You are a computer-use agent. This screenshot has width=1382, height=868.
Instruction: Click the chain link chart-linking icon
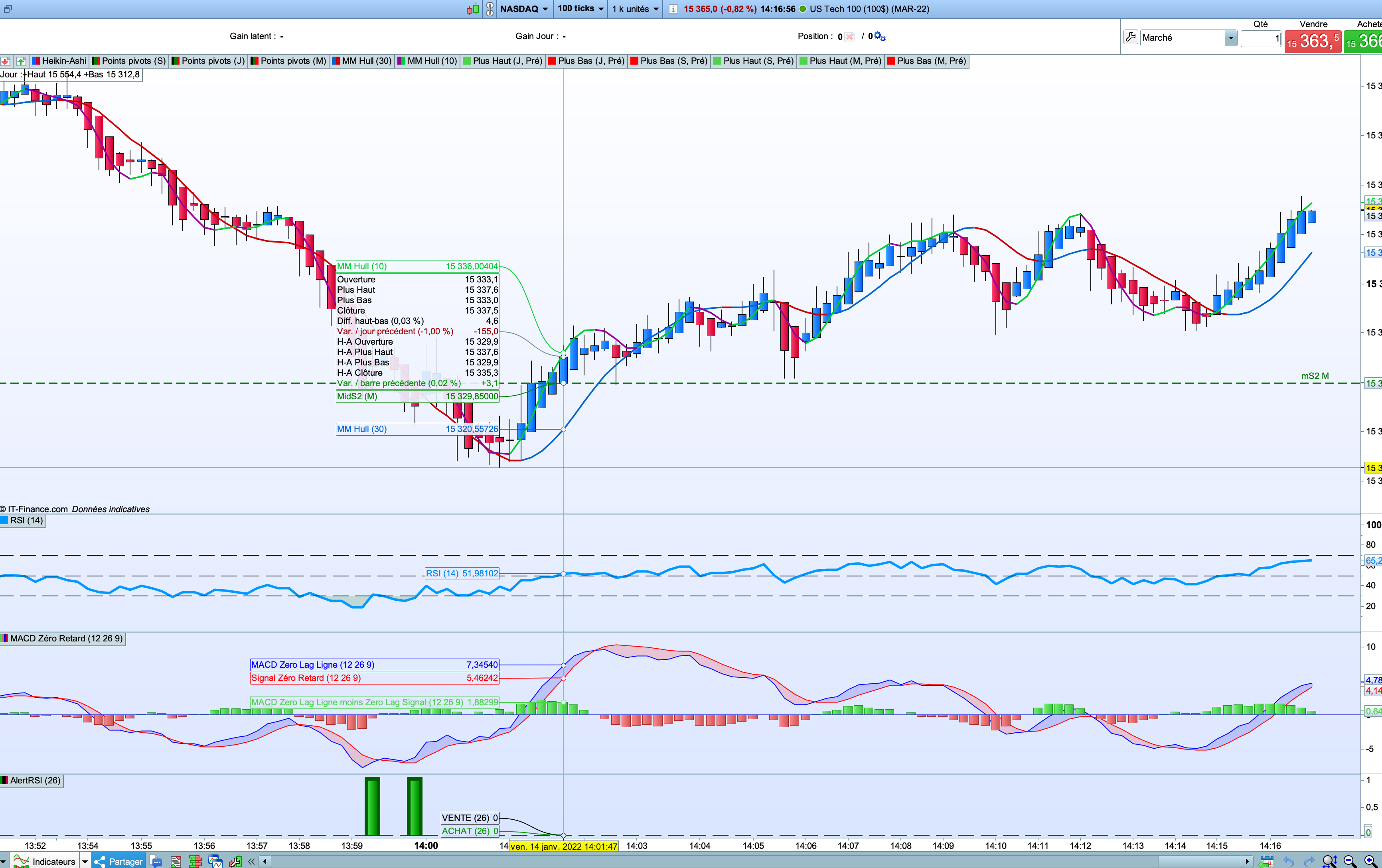(x=490, y=9)
